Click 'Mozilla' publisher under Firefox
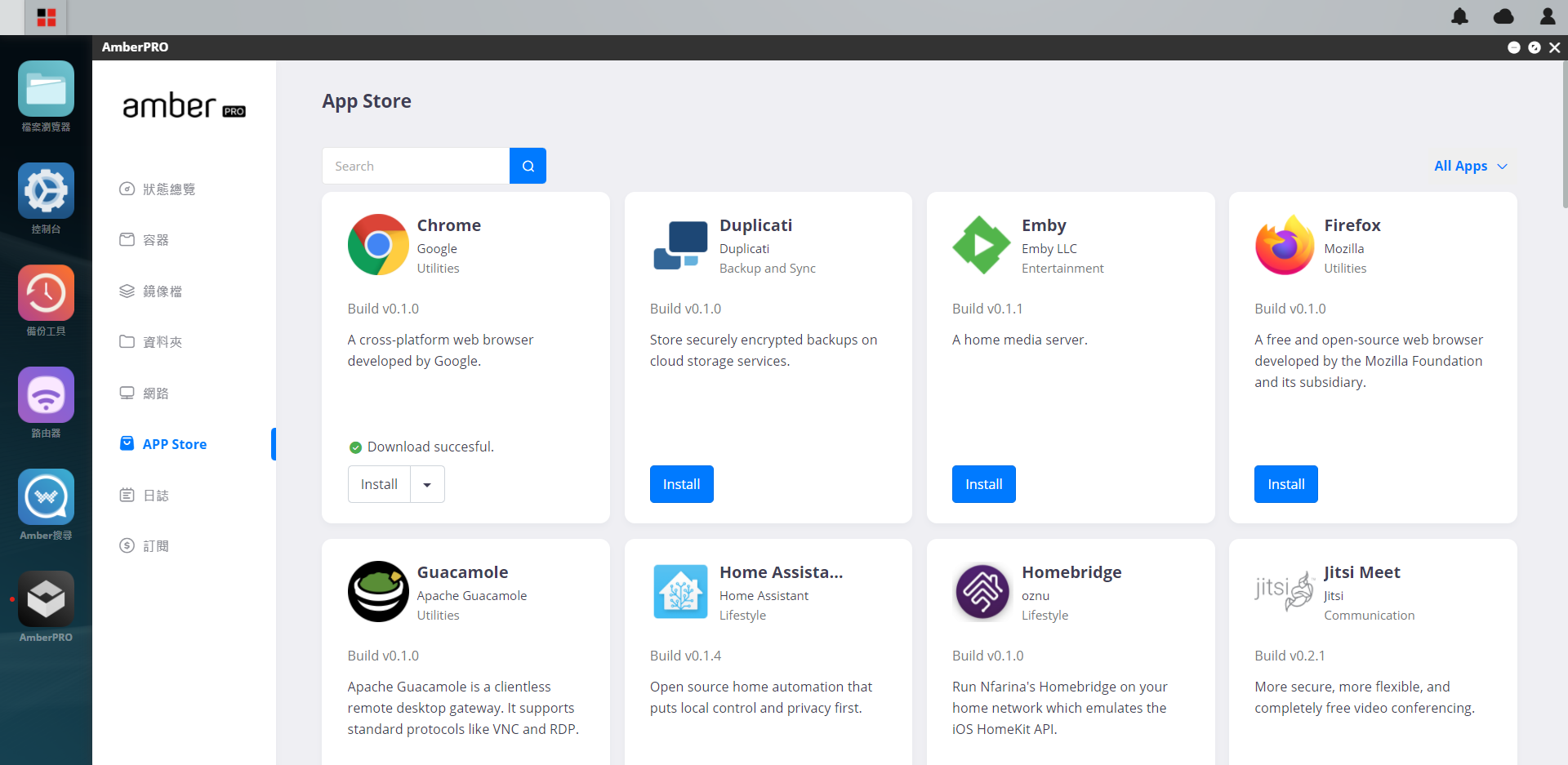Image resolution: width=1568 pixels, height=765 pixels. (1343, 249)
